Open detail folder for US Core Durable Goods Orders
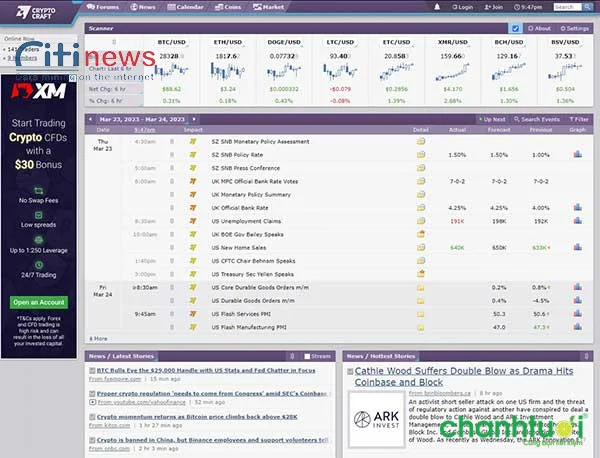The height and width of the screenshot is (458, 600). click(x=421, y=288)
